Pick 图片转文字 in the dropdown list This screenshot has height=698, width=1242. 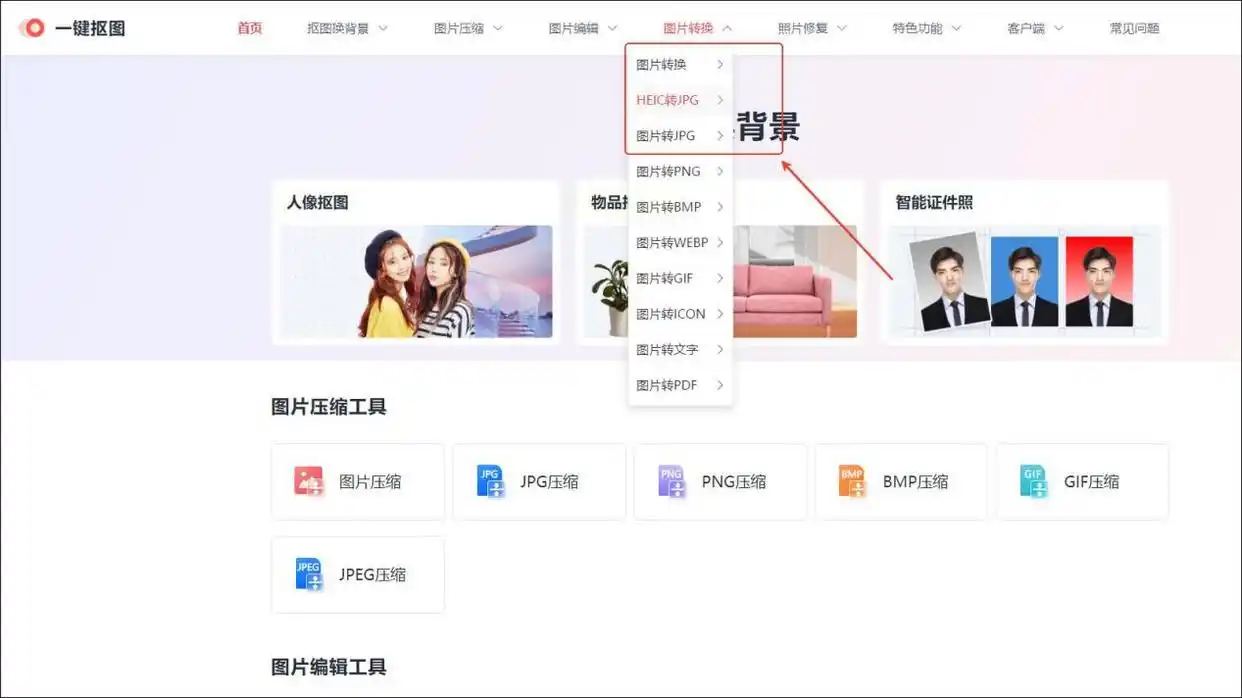(667, 349)
